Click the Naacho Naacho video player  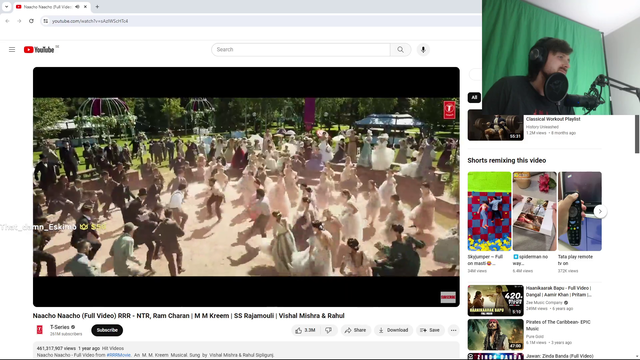click(246, 187)
